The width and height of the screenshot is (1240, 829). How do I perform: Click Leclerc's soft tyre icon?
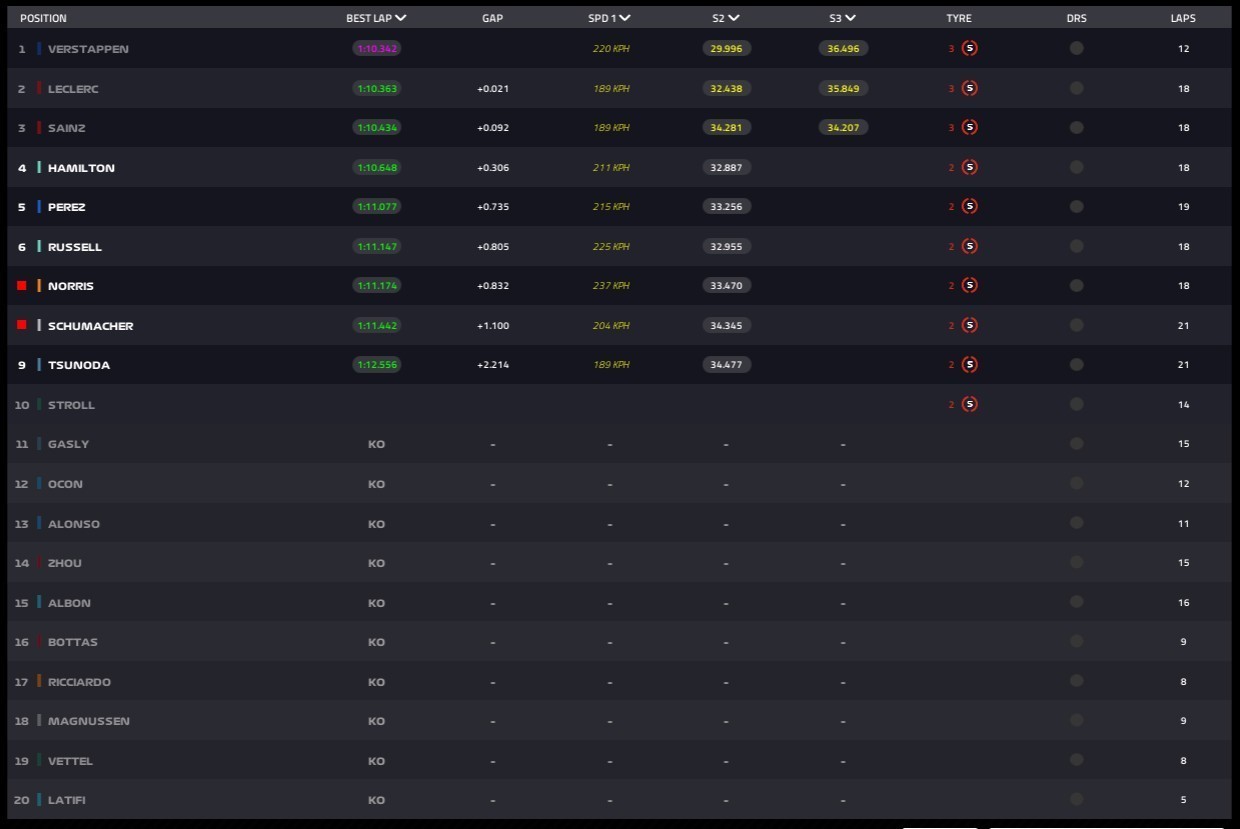point(969,88)
